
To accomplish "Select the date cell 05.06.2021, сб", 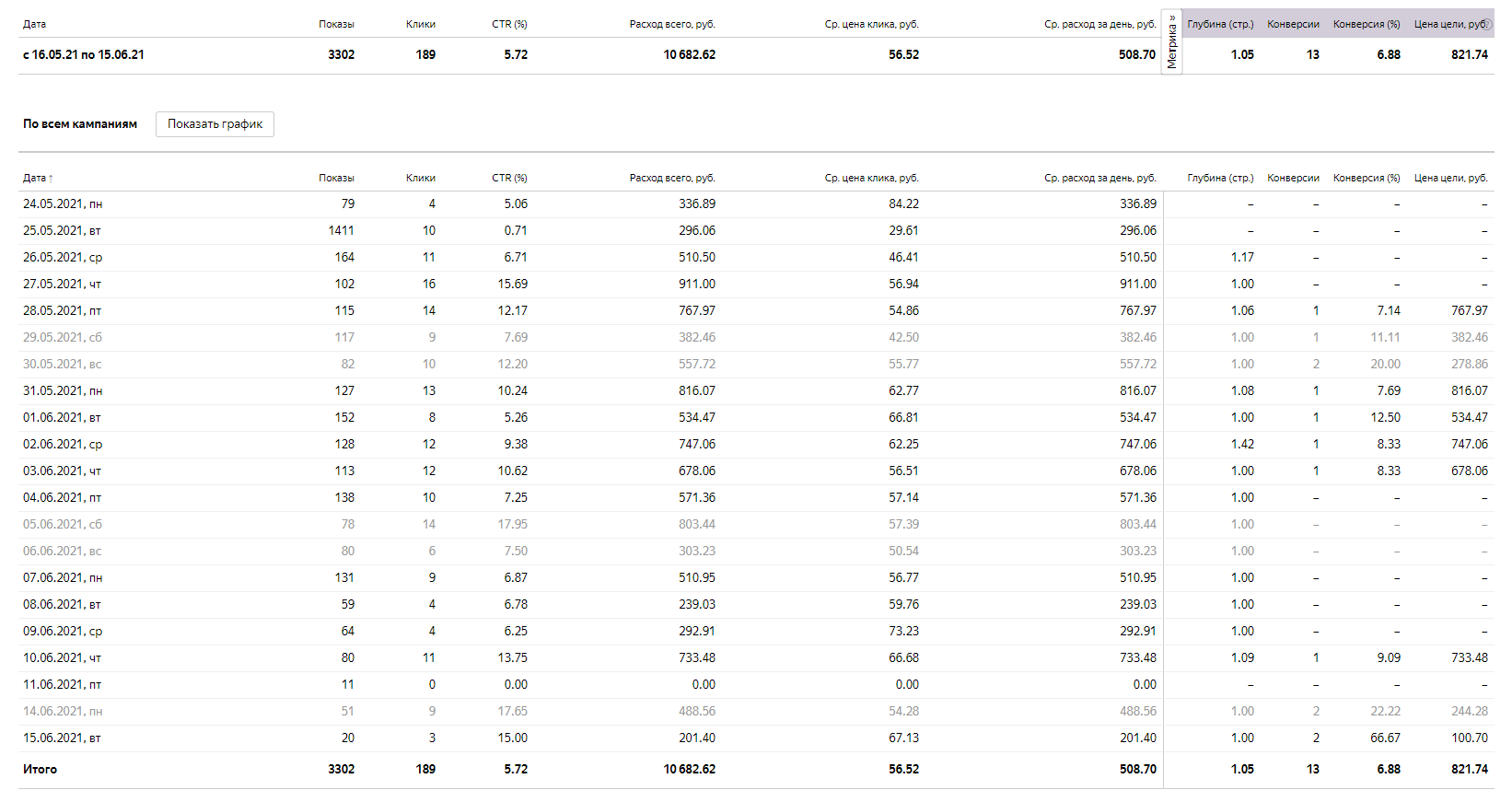I will [x=63, y=524].
